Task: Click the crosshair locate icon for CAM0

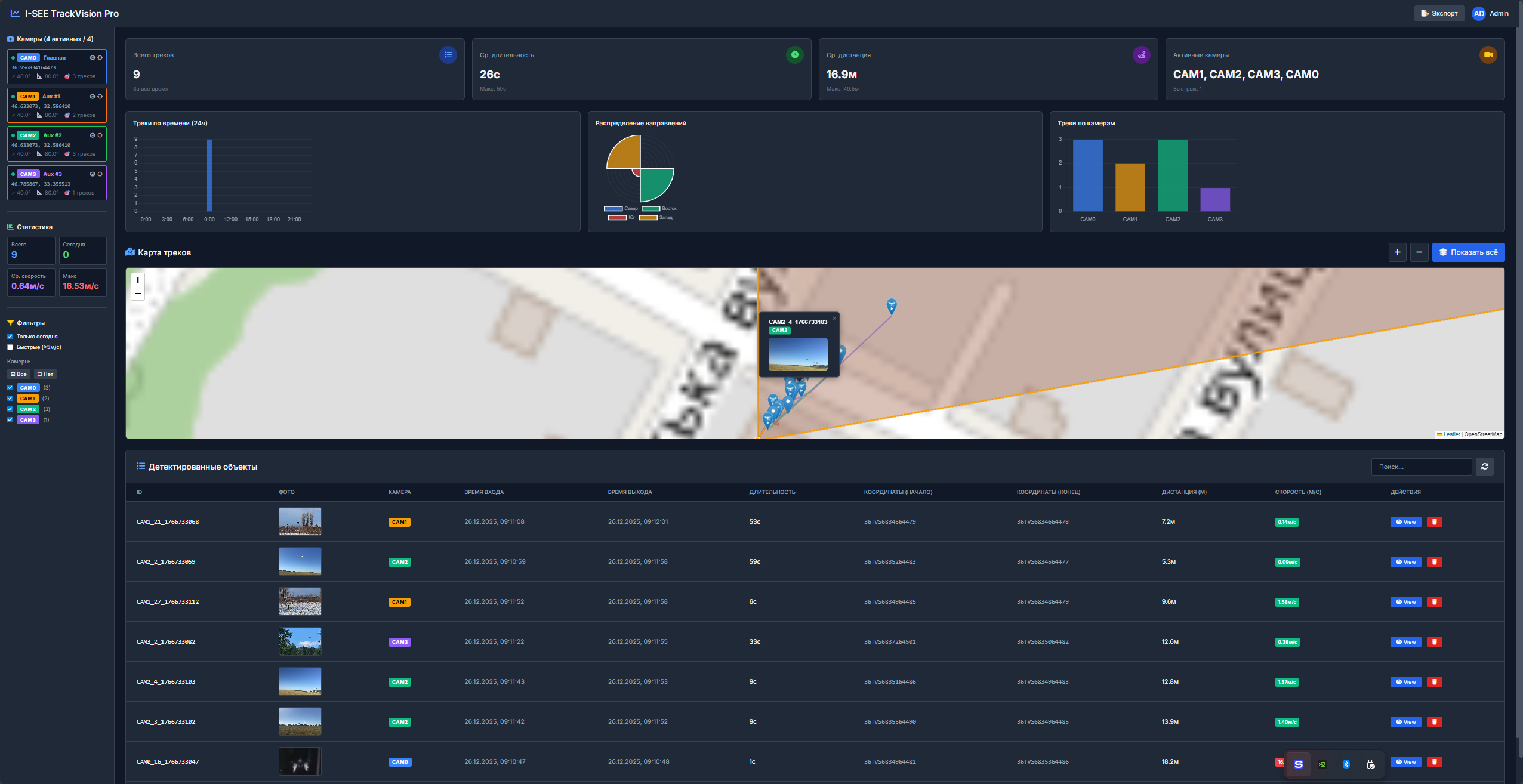Action: [x=100, y=58]
